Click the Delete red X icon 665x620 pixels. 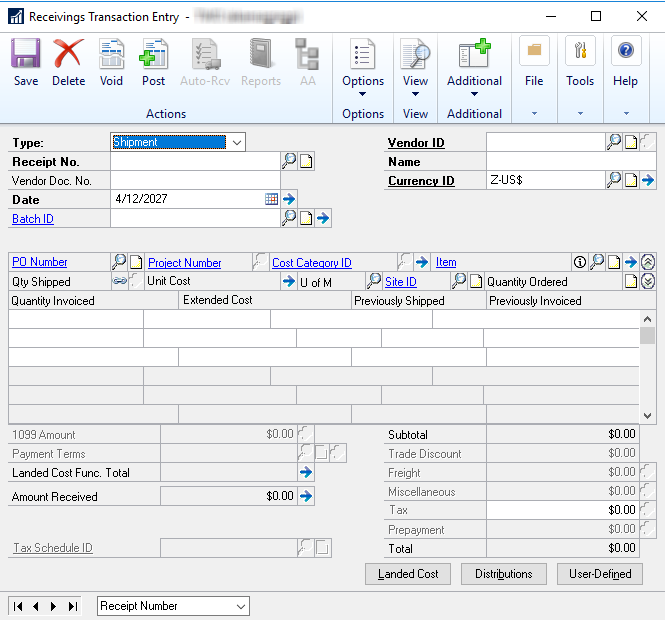[x=68, y=62]
